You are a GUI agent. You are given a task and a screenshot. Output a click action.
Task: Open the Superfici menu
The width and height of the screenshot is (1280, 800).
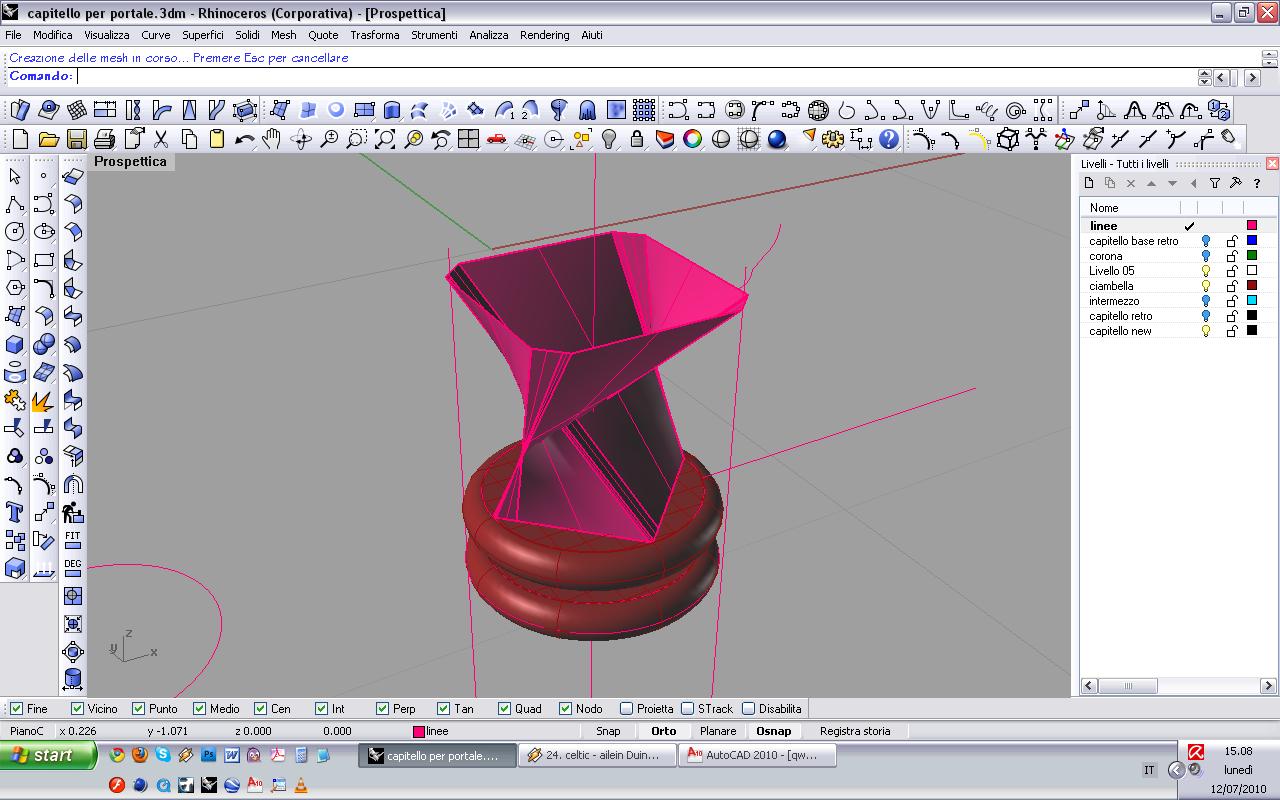click(x=203, y=35)
